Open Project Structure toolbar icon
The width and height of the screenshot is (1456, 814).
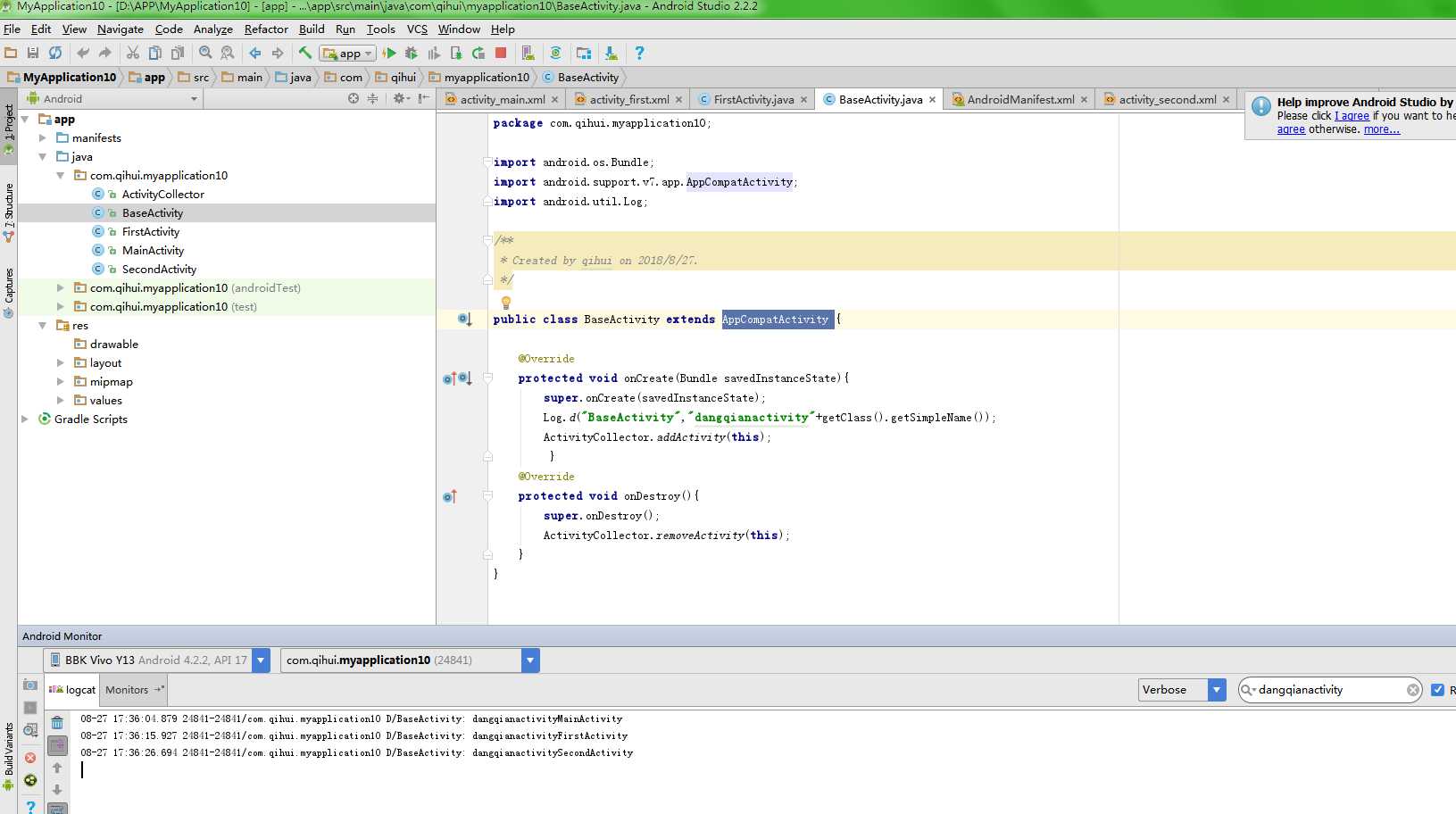[584, 54]
